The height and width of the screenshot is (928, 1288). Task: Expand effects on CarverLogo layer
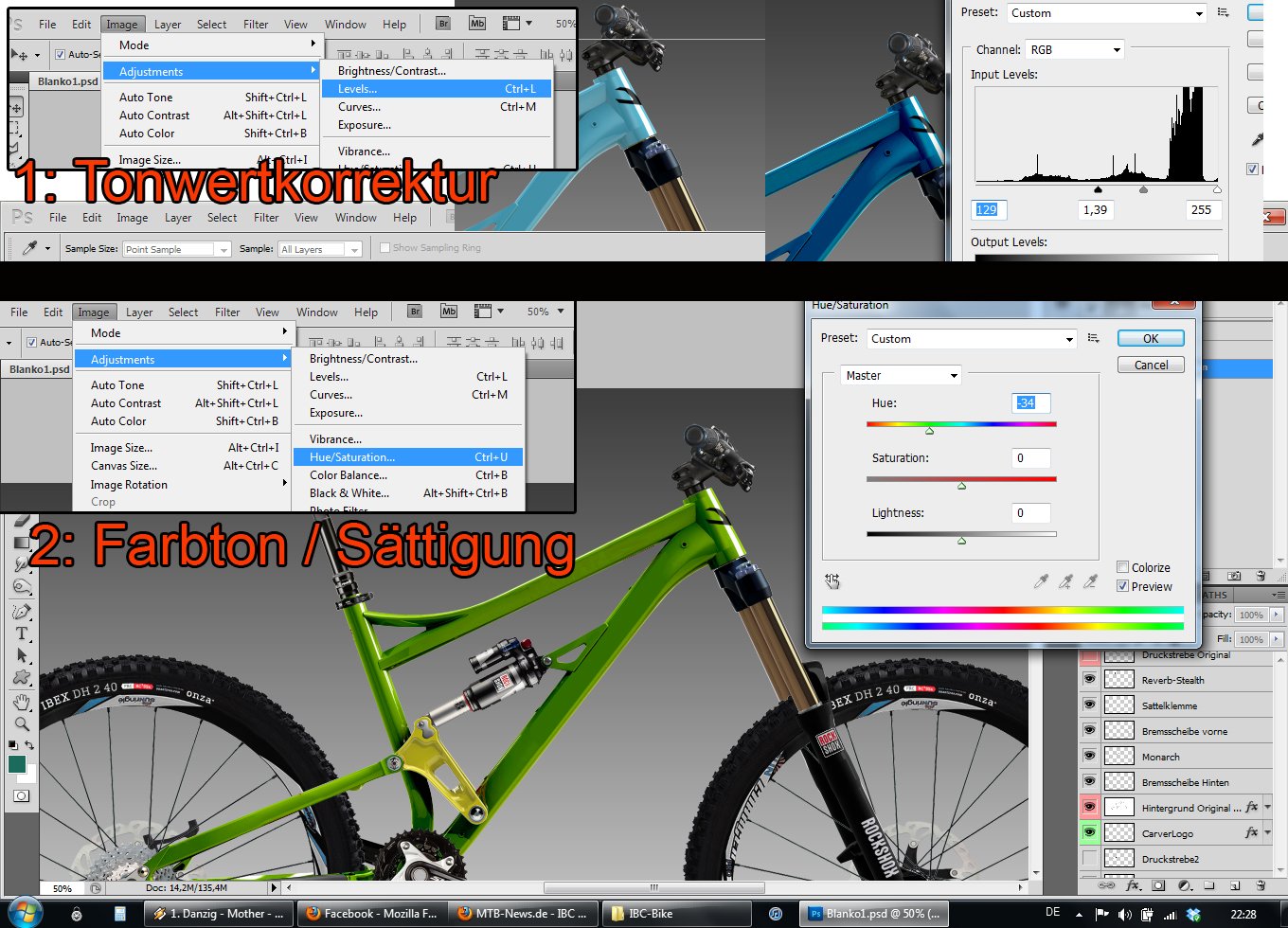(x=1268, y=832)
